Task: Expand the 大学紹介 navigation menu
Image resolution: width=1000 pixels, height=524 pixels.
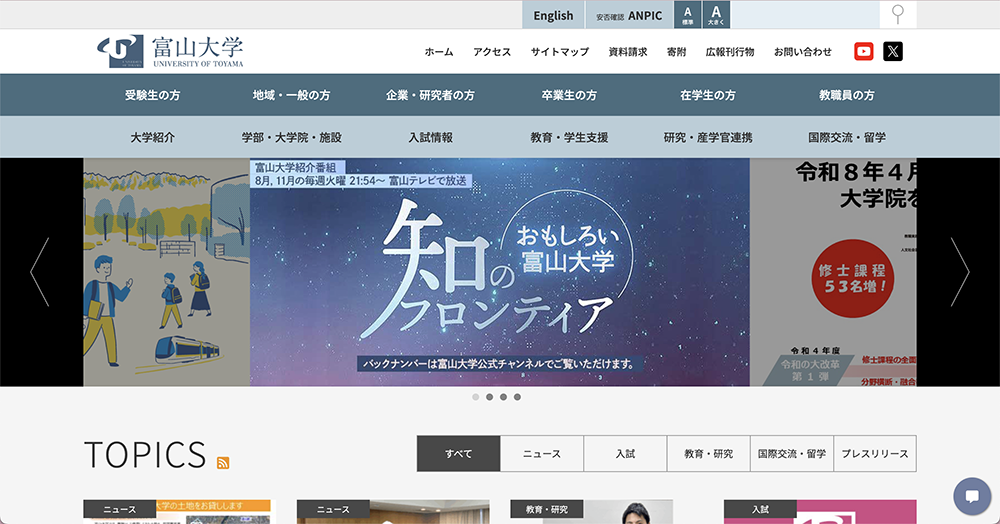Action: point(152,137)
